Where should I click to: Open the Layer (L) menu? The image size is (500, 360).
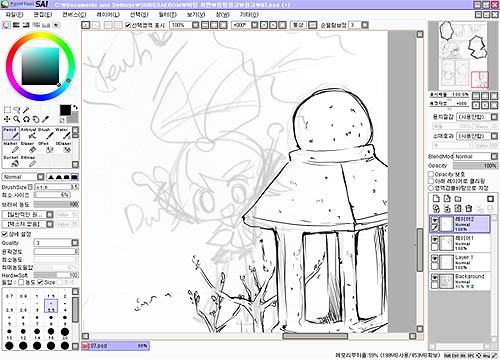108,15
